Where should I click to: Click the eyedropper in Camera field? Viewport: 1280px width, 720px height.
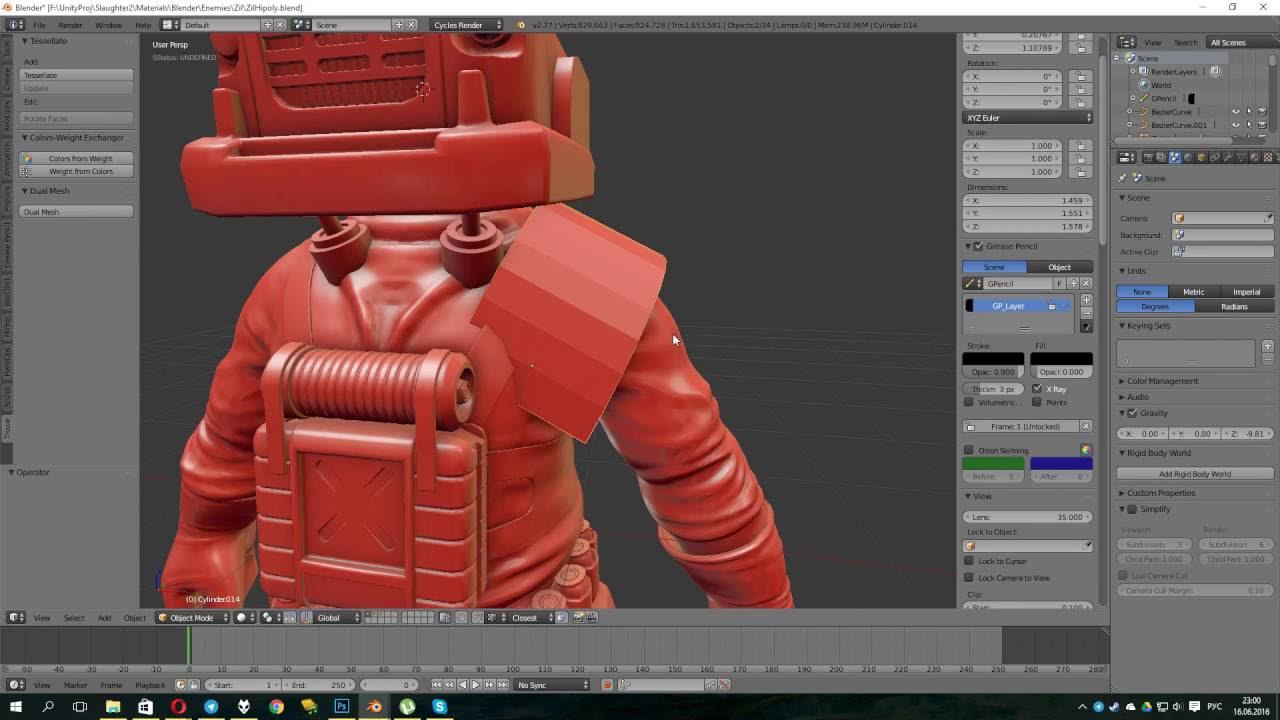(x=1268, y=218)
